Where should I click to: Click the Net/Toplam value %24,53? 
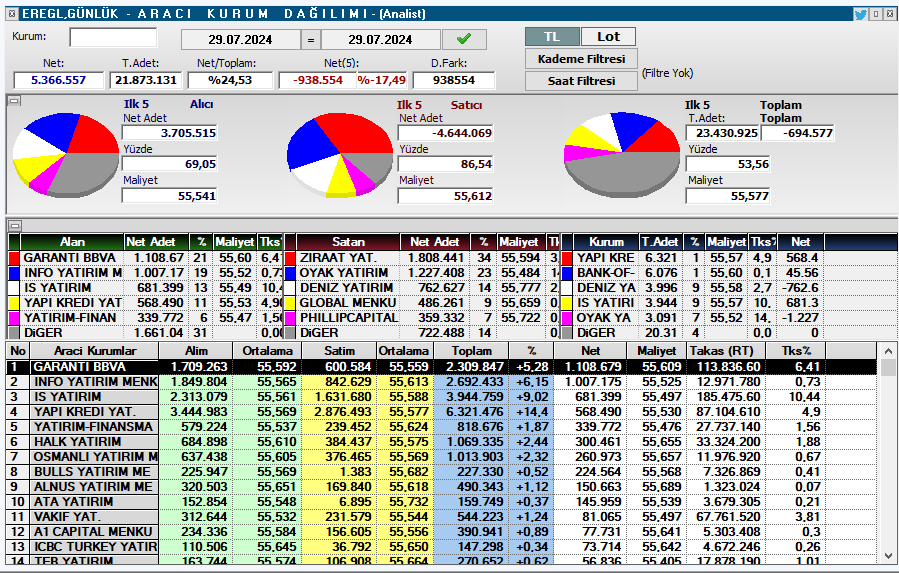pyautogui.click(x=230, y=80)
